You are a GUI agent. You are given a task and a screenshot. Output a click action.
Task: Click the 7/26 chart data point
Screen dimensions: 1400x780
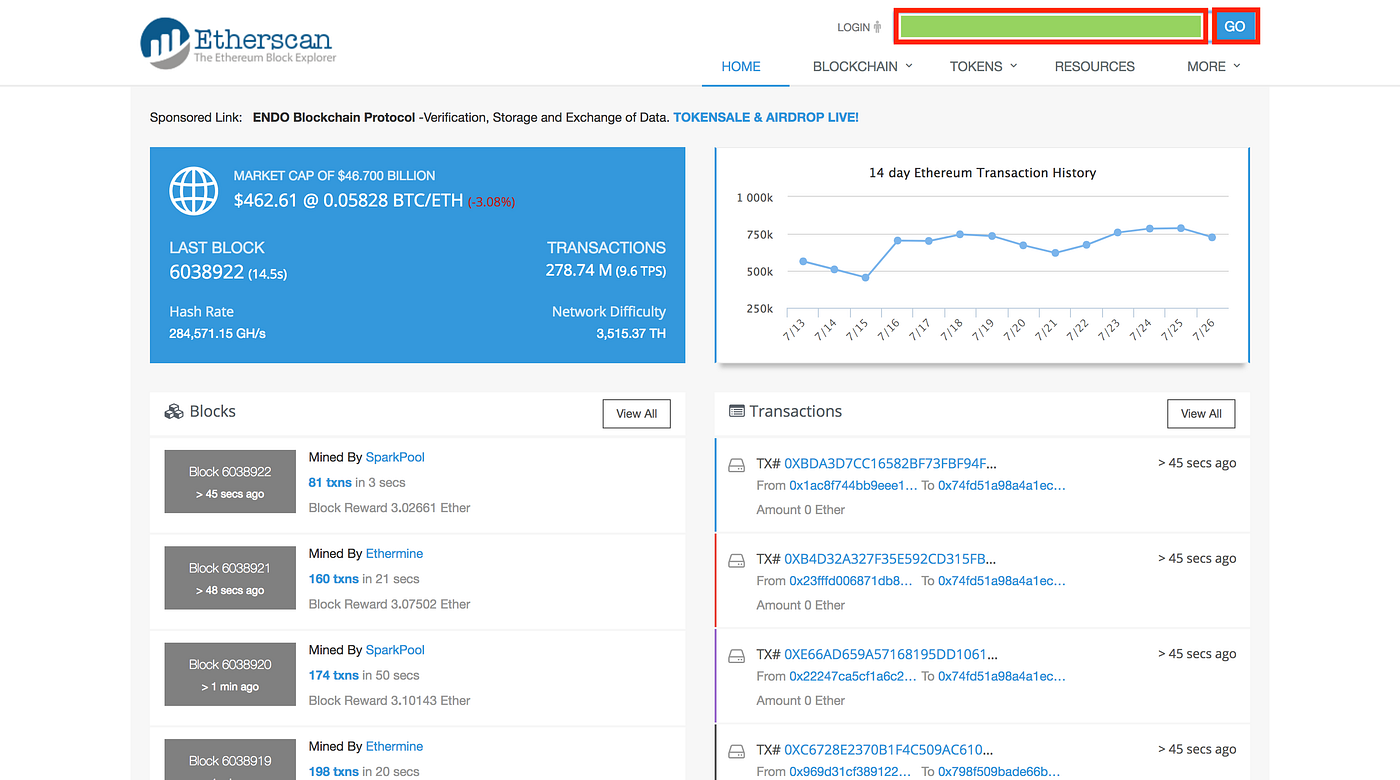tap(1212, 237)
